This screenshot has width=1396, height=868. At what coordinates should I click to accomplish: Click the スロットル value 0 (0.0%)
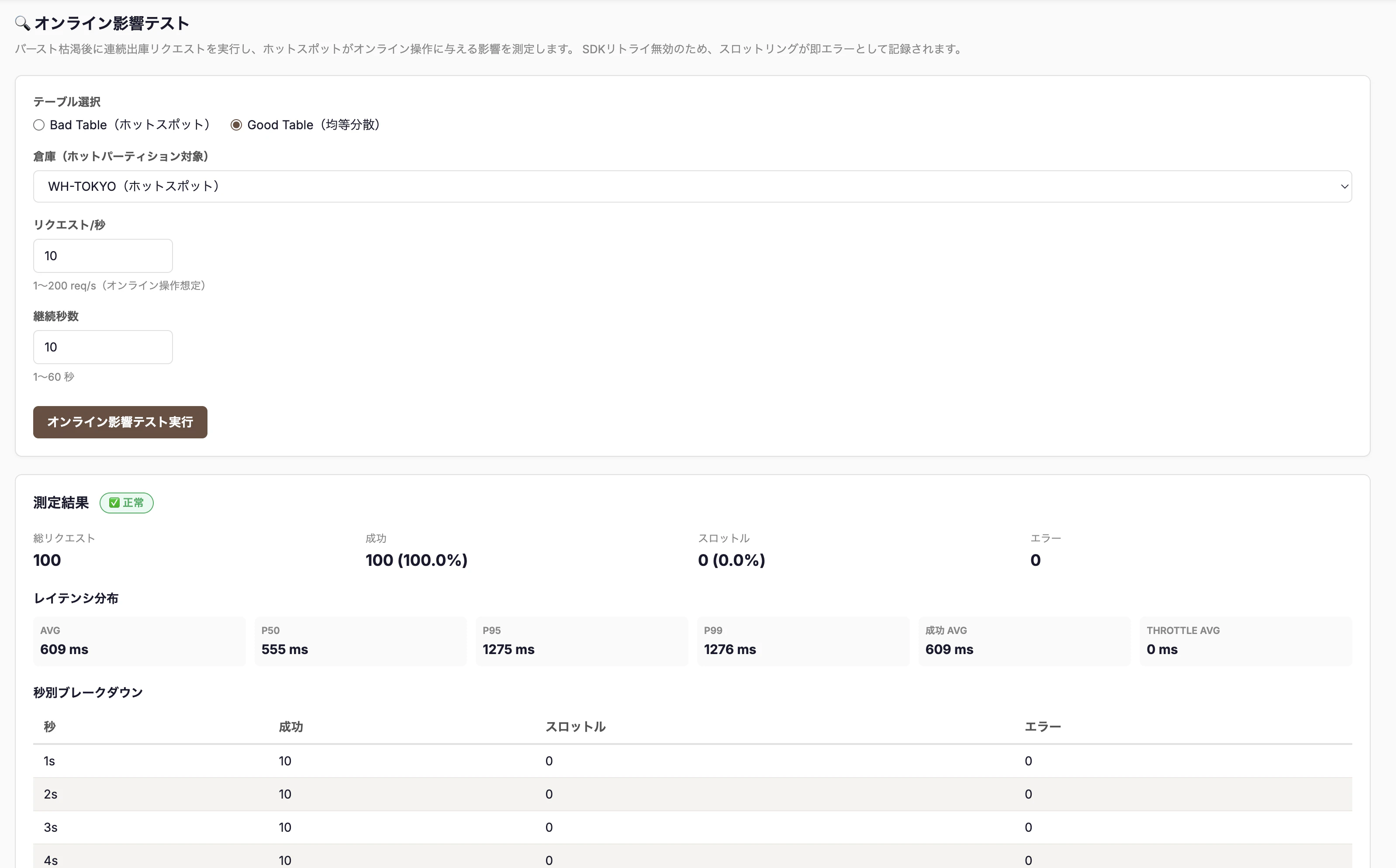tap(732, 560)
